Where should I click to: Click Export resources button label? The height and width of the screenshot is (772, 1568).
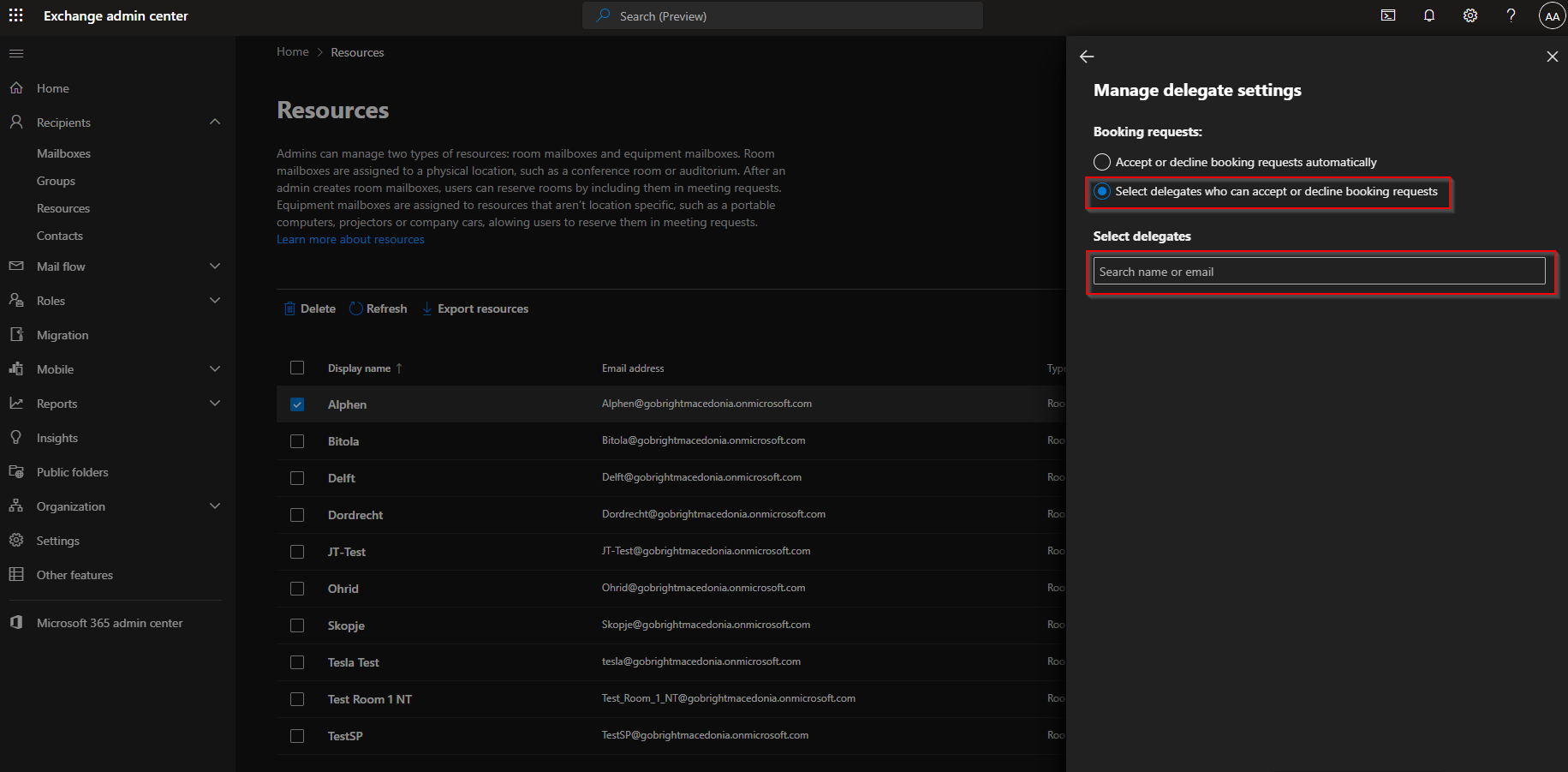point(483,308)
